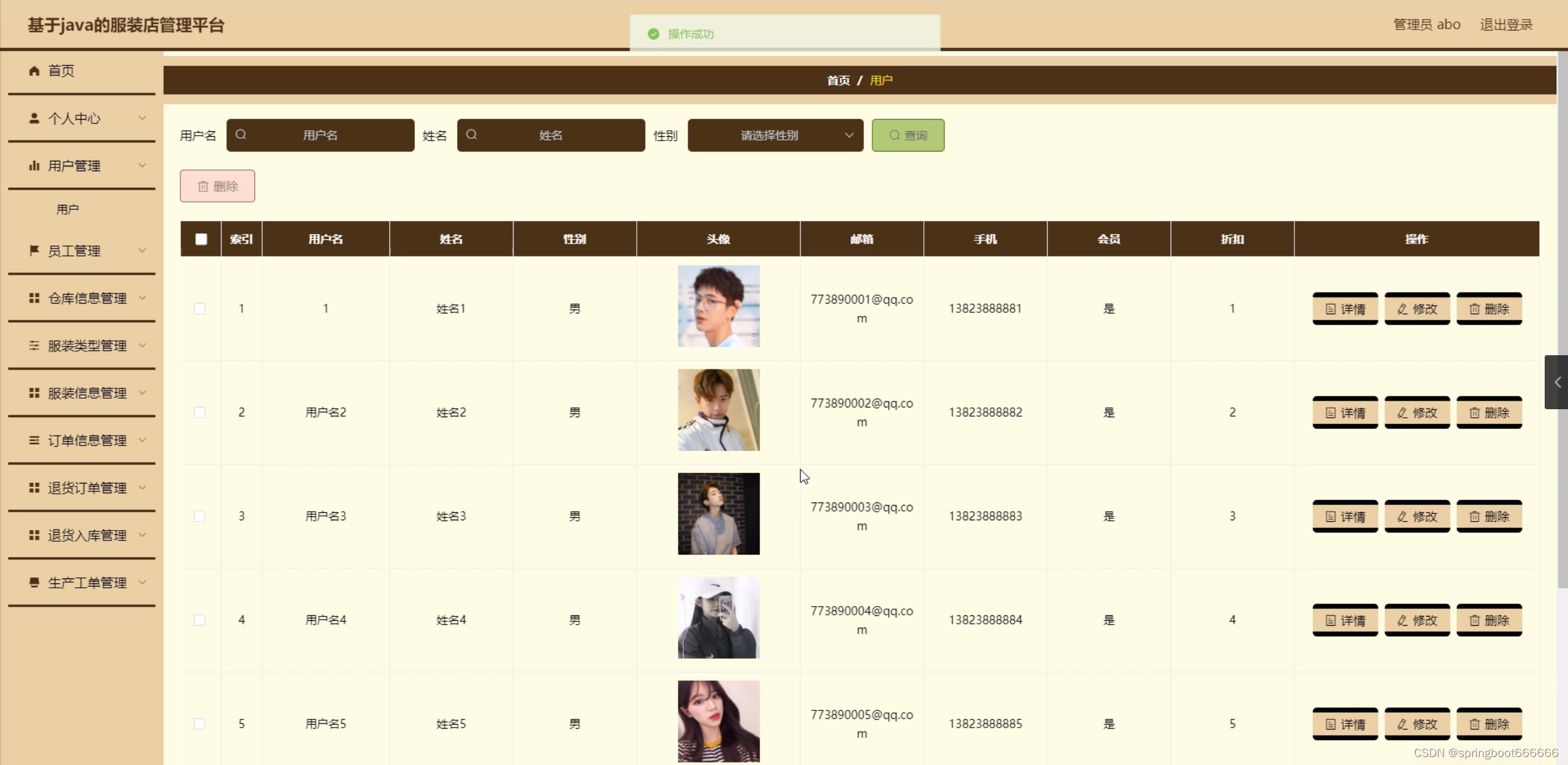This screenshot has height=765, width=1568.
Task: Click the icon beside 生产工单管理
Action: 34,582
